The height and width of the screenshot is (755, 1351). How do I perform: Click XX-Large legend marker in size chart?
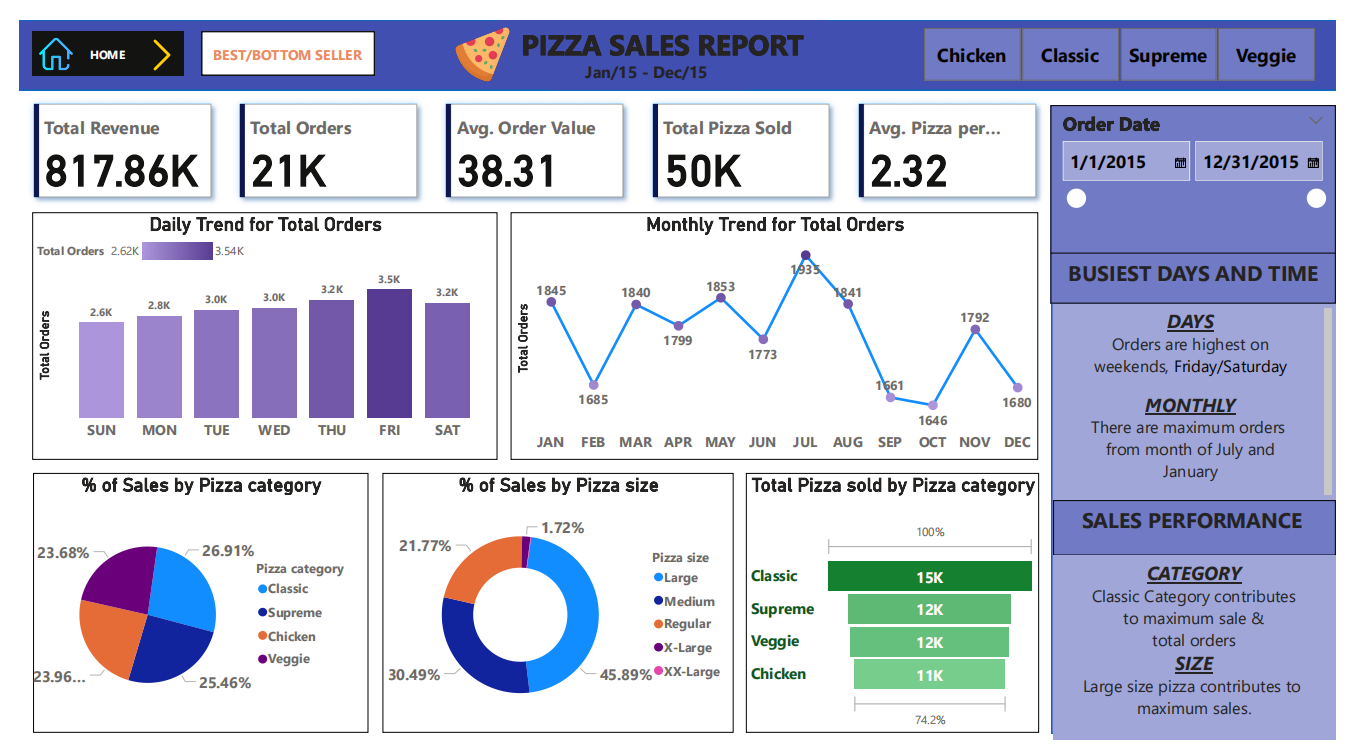pyautogui.click(x=658, y=672)
